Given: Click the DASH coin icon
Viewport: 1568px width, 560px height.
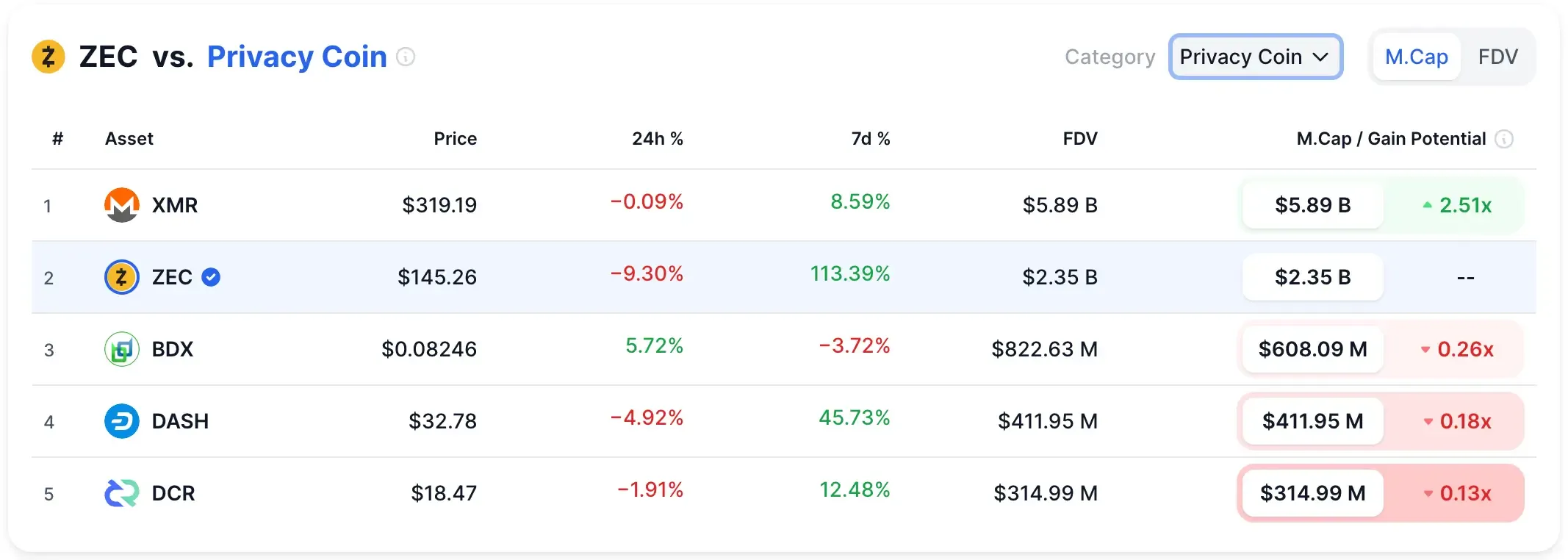Looking at the screenshot, I should 122,421.
